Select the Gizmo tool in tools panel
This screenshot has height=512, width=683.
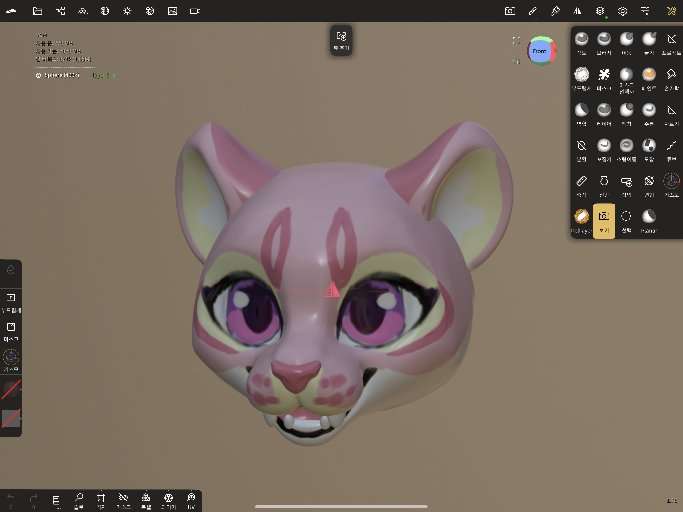click(x=671, y=184)
